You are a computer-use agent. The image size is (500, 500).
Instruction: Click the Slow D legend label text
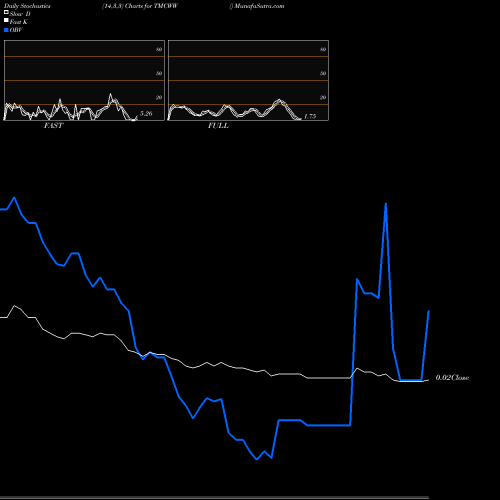click(20, 14)
